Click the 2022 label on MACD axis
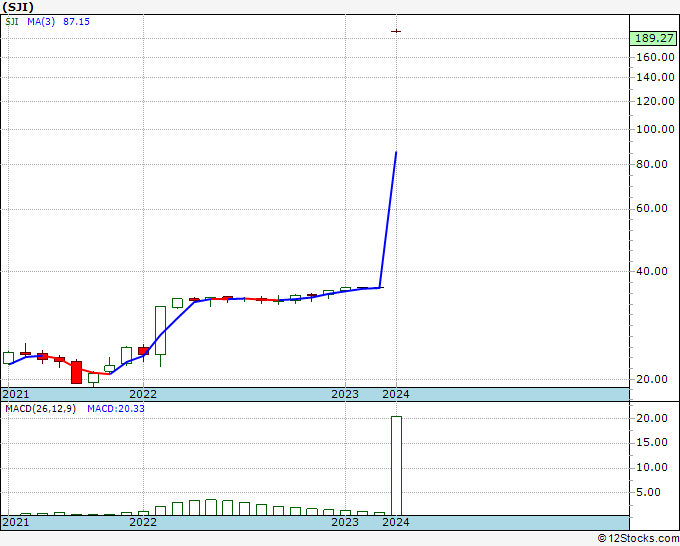This screenshot has height=546, width=680. point(143,522)
